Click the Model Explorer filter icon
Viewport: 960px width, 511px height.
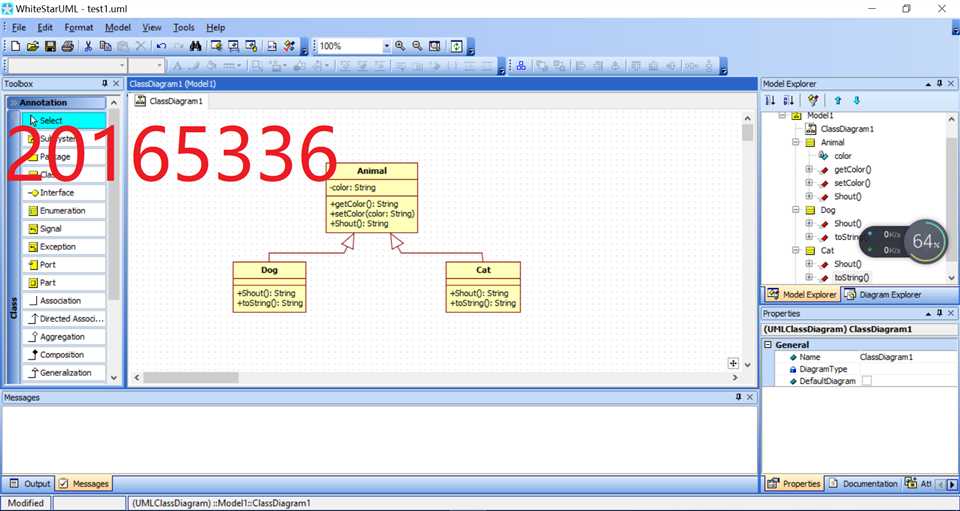coord(813,100)
